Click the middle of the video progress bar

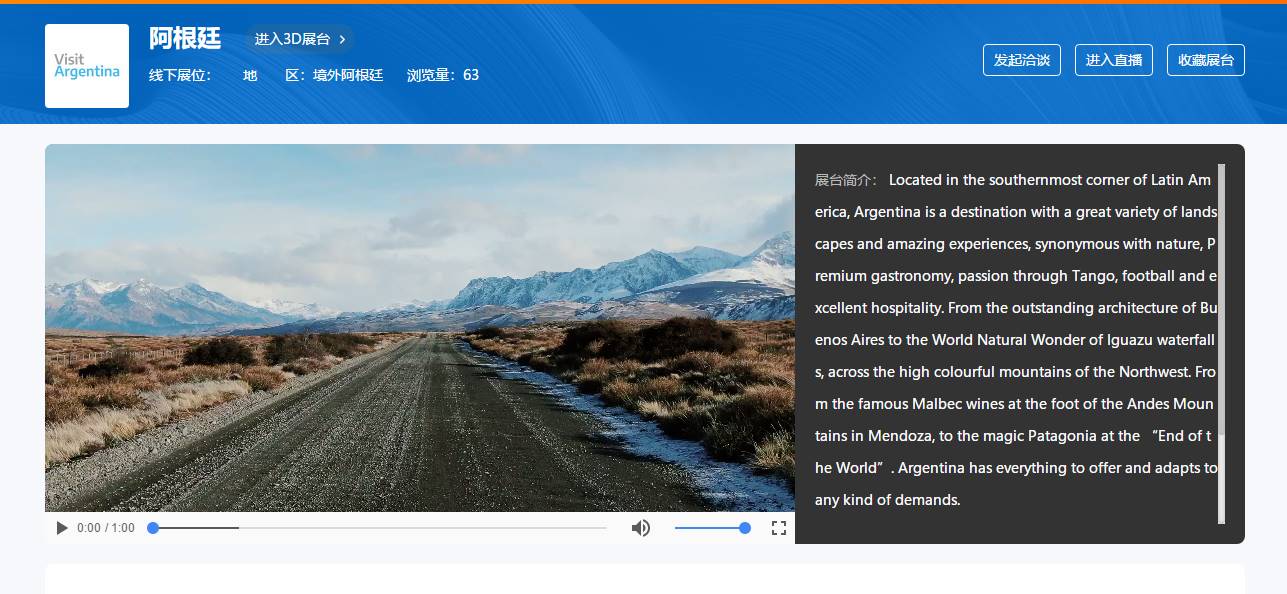tap(380, 528)
